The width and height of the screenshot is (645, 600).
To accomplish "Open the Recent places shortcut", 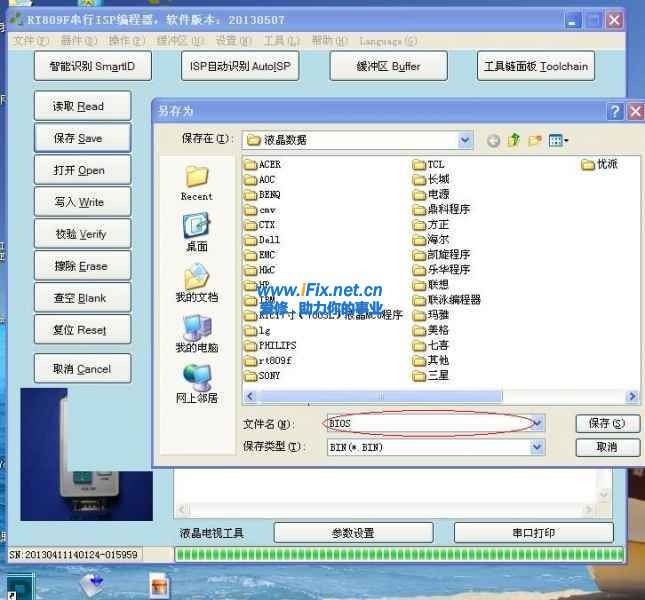I will click(196, 183).
